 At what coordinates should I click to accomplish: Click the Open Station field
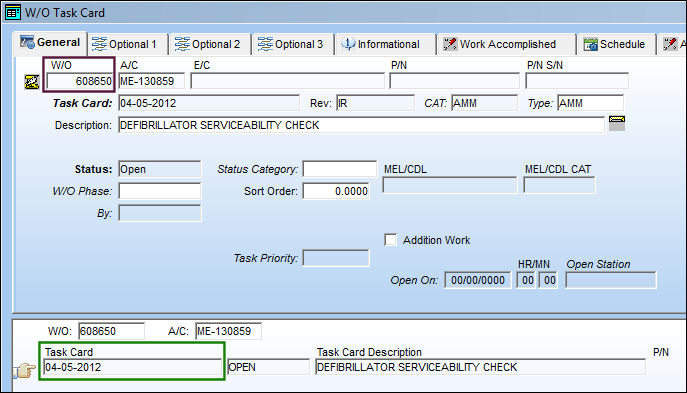coord(611,280)
